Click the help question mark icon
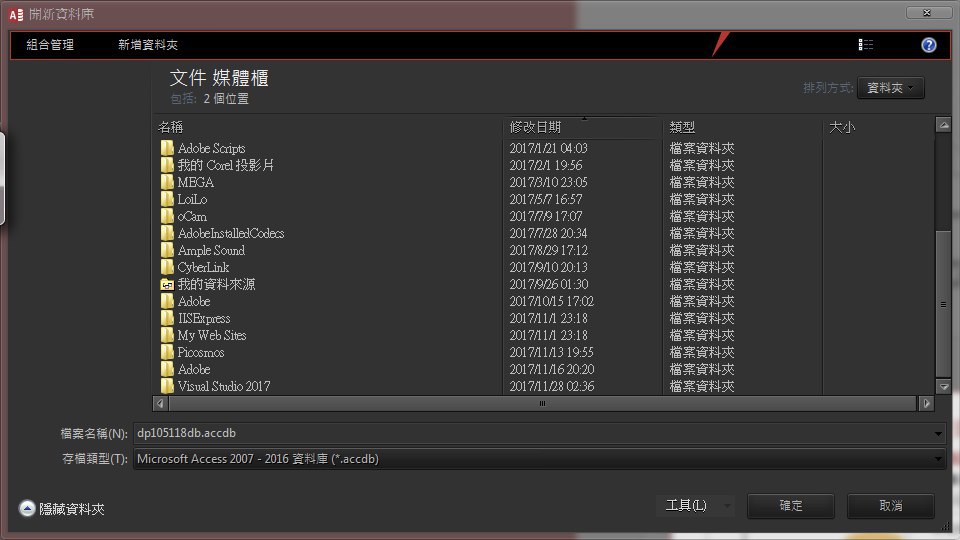The width and height of the screenshot is (960, 540). 928,45
